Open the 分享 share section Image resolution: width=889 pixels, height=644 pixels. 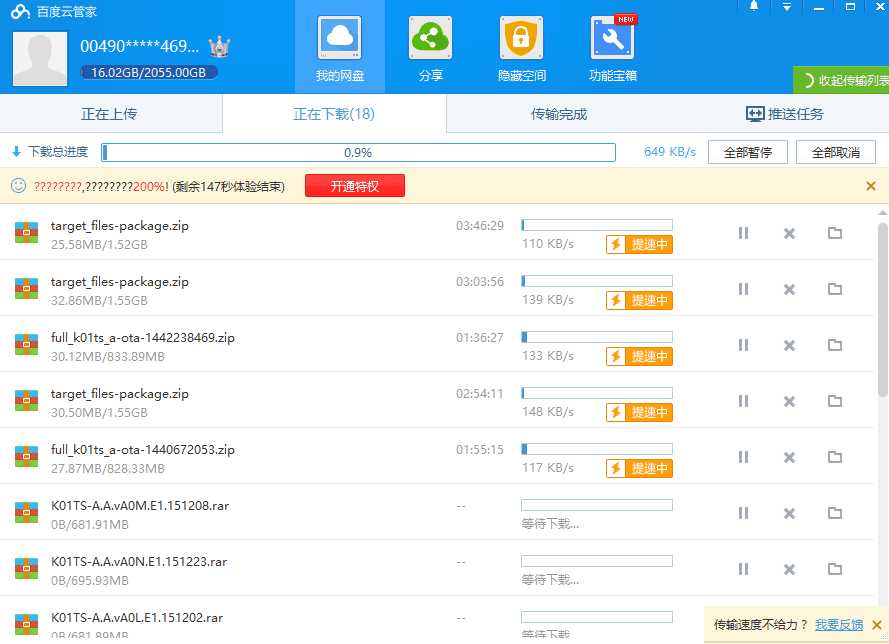pyautogui.click(x=430, y=47)
